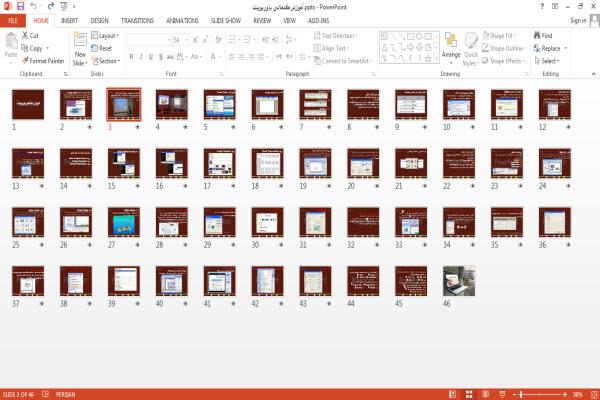Select the star shape in the shapes gallery
The height and width of the screenshot is (400, 600).
[428, 59]
